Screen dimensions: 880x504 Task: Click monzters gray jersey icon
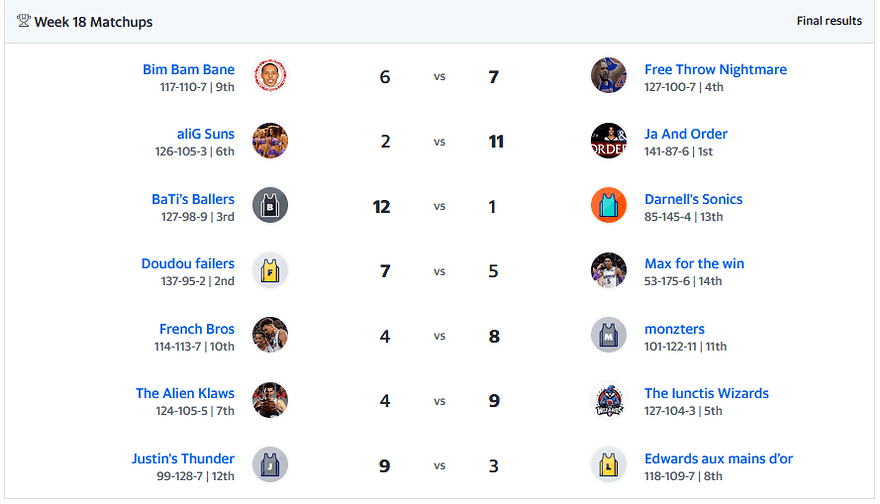[x=609, y=335]
